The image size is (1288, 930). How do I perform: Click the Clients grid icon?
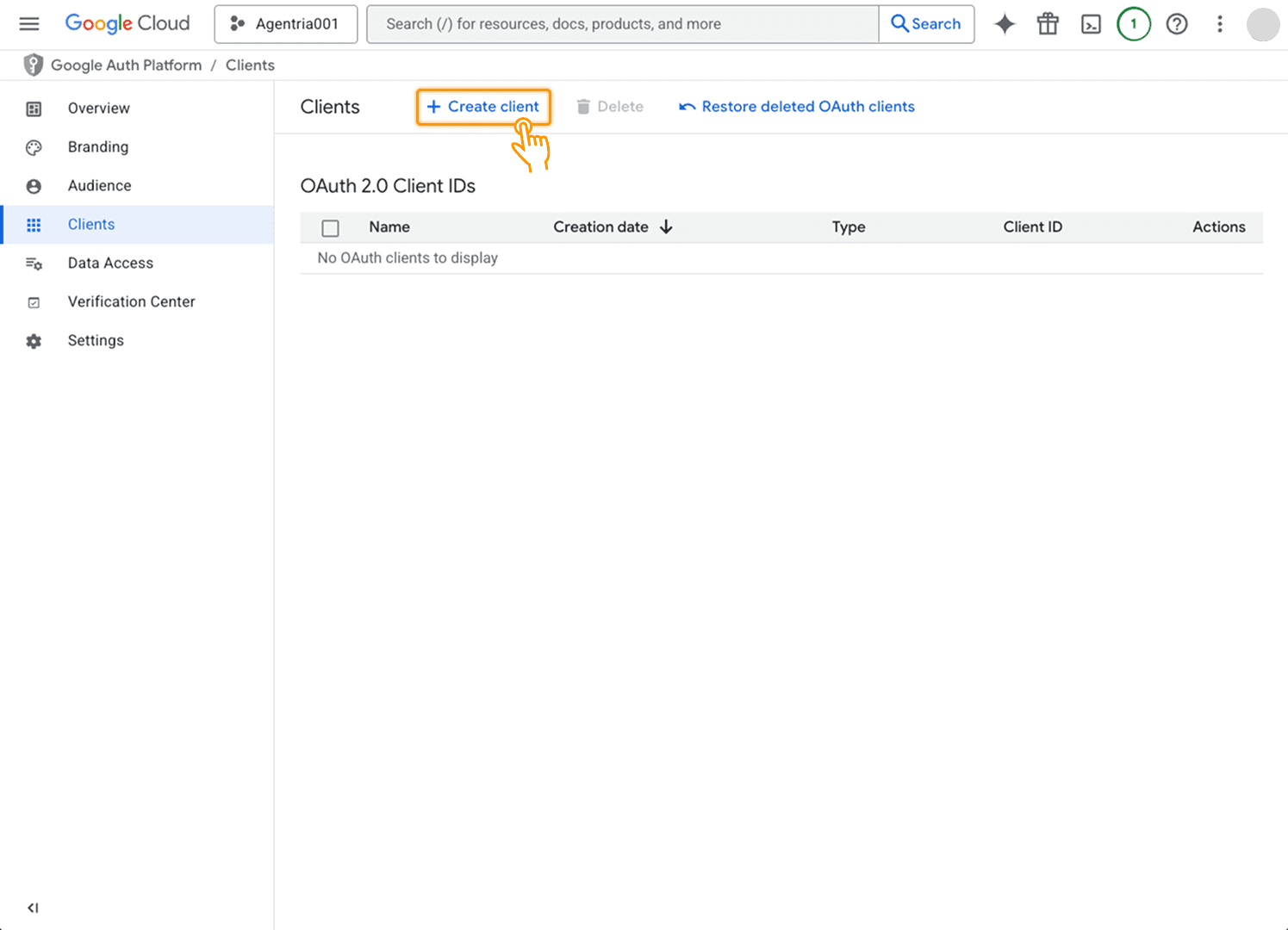34,225
